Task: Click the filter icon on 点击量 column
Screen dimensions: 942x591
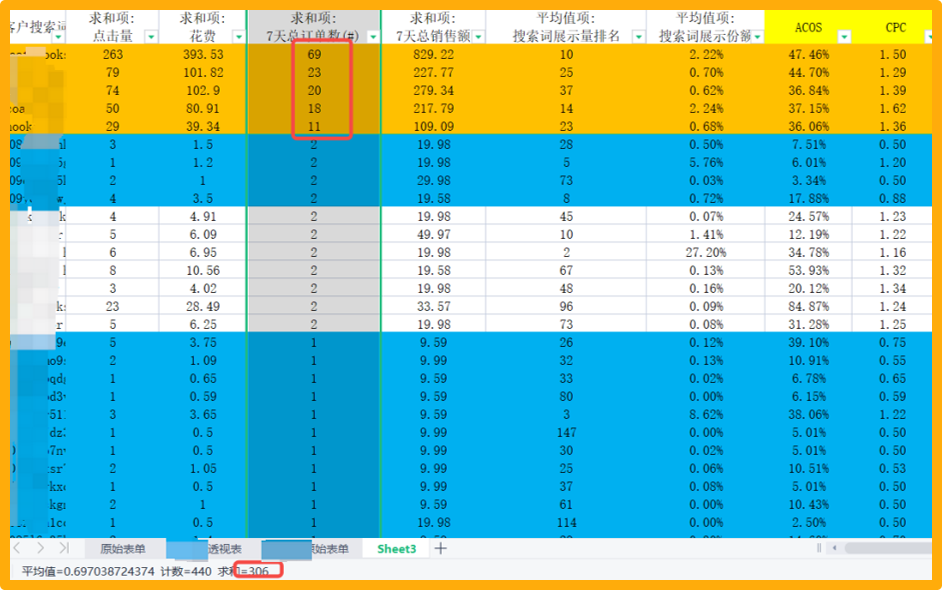Action: click(149, 37)
